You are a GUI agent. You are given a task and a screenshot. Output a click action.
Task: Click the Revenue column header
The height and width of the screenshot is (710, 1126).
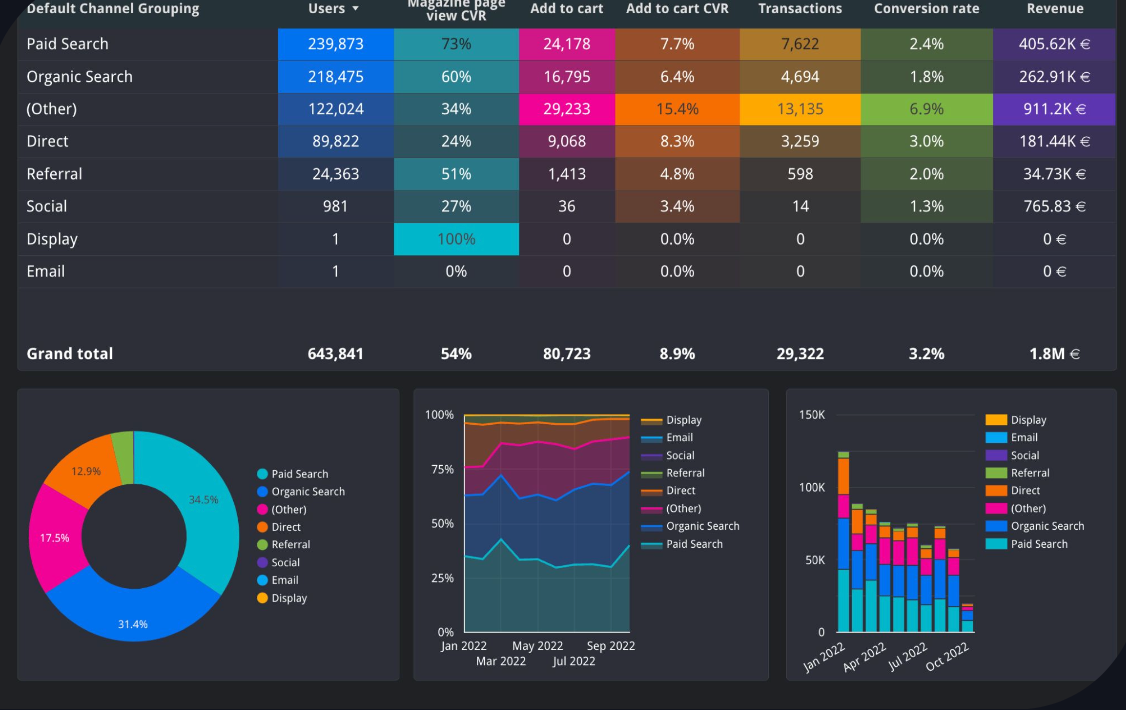(x=1055, y=9)
